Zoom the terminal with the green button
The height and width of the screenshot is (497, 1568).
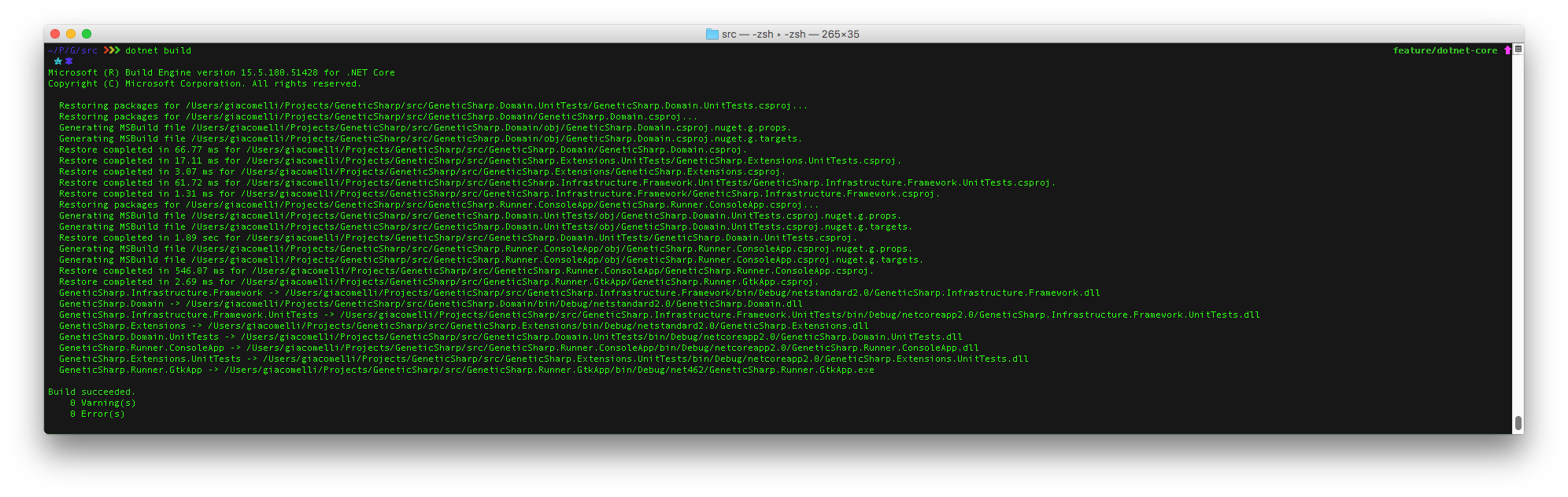click(x=87, y=34)
